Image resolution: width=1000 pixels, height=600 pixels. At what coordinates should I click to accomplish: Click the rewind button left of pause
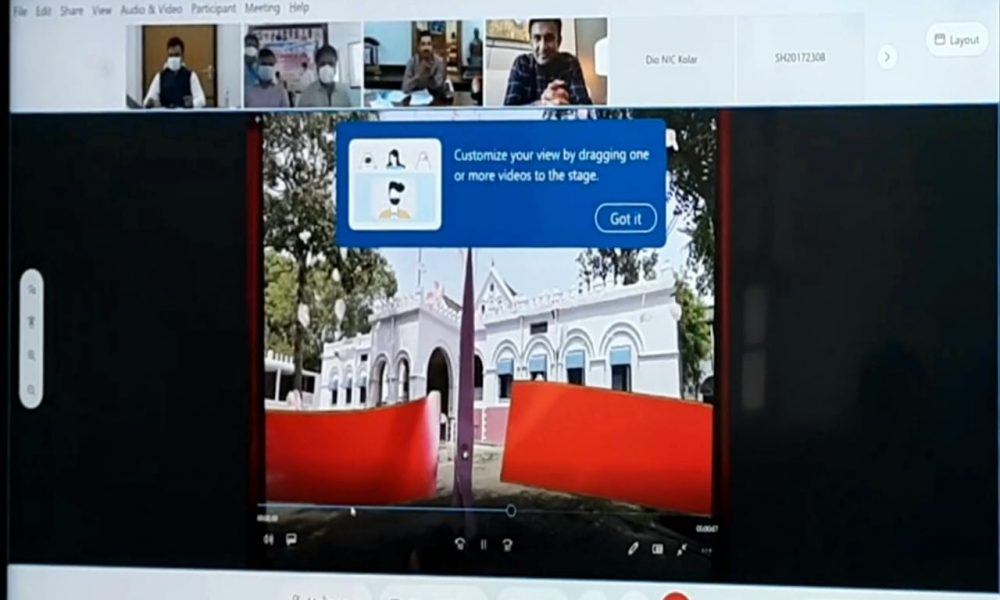459,544
